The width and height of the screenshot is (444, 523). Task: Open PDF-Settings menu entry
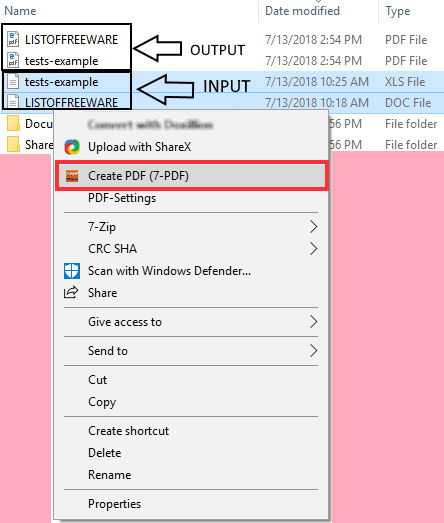[x=122, y=198]
